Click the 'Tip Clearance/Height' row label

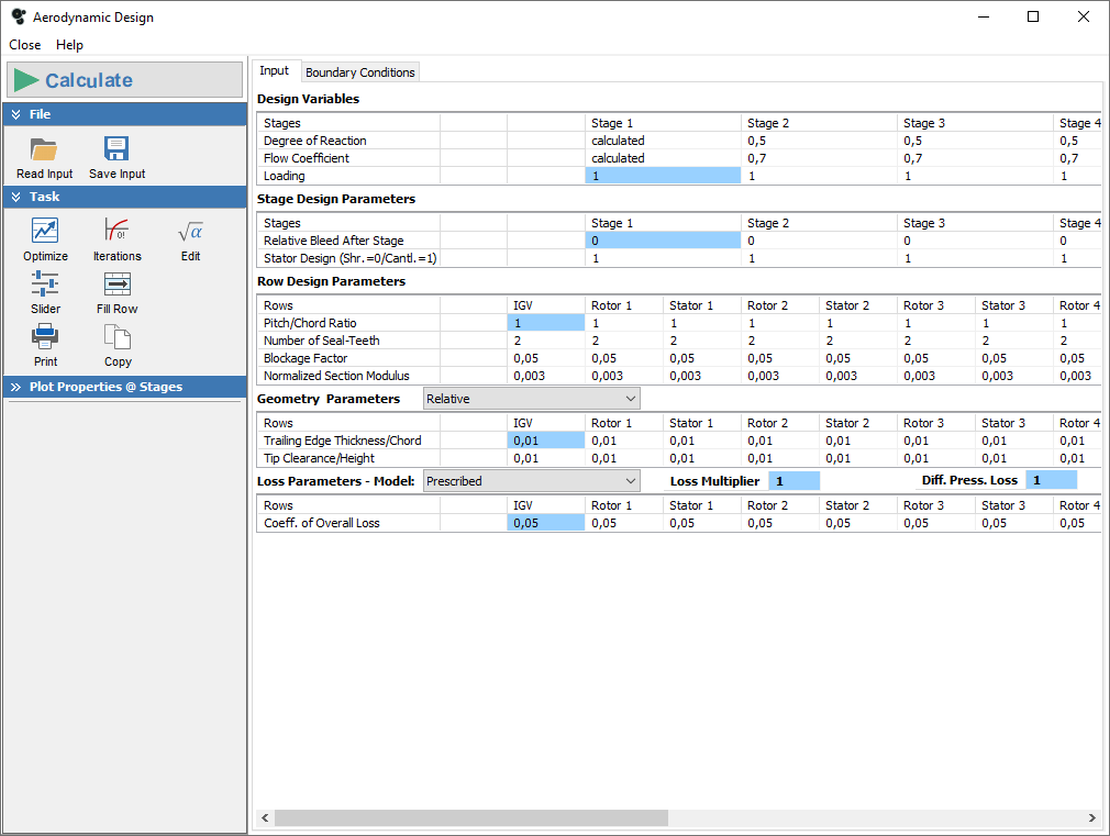click(x=319, y=458)
